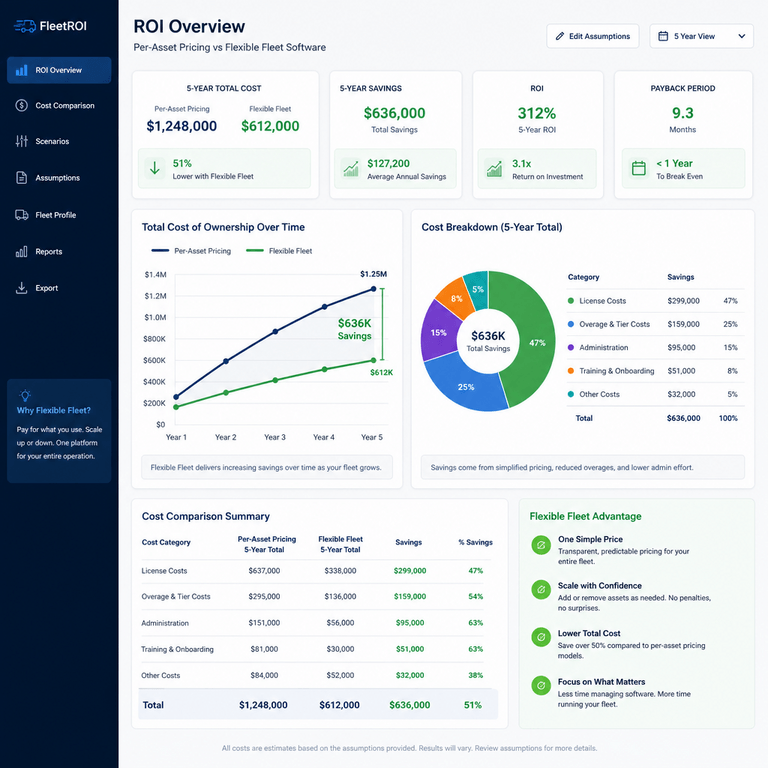Click the 54% savings cell for Overage

pyautogui.click(x=475, y=596)
